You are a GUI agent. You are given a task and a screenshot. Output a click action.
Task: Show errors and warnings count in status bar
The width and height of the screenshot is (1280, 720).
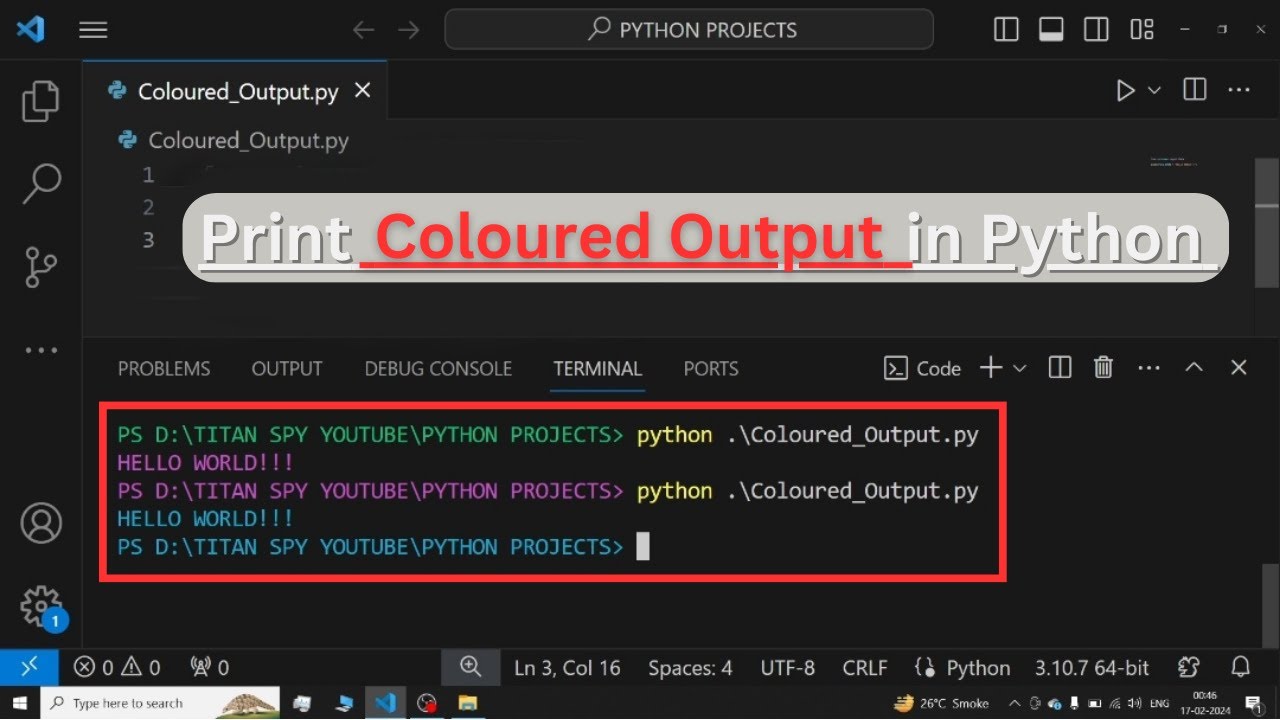(117, 667)
